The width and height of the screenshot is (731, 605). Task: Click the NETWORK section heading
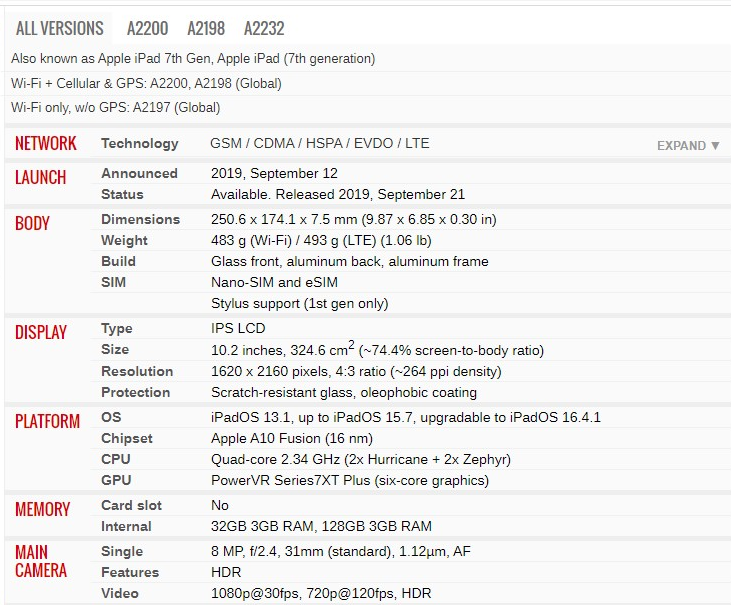pos(46,144)
